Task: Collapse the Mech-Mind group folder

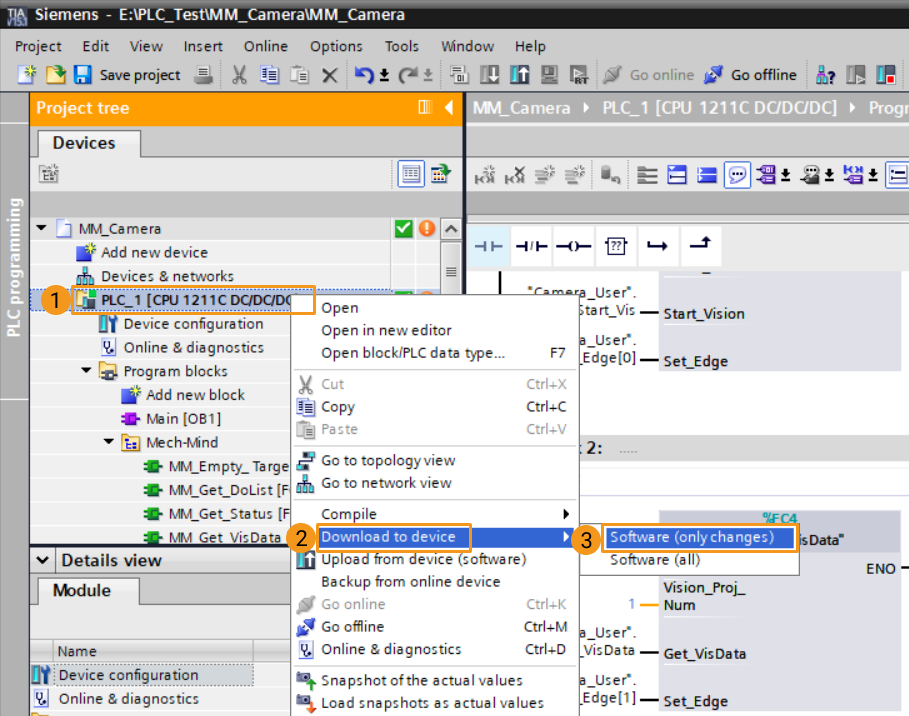Action: pyautogui.click(x=108, y=442)
